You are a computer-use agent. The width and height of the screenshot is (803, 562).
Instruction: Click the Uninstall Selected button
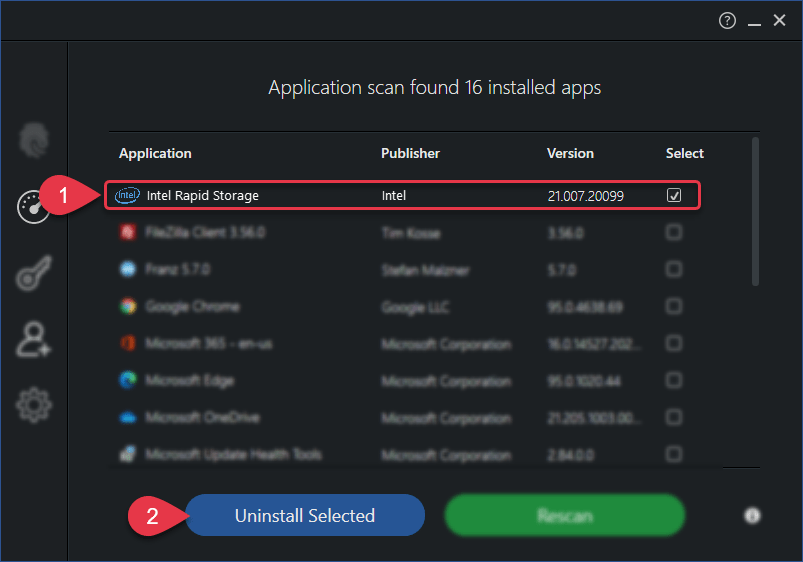[x=305, y=515]
